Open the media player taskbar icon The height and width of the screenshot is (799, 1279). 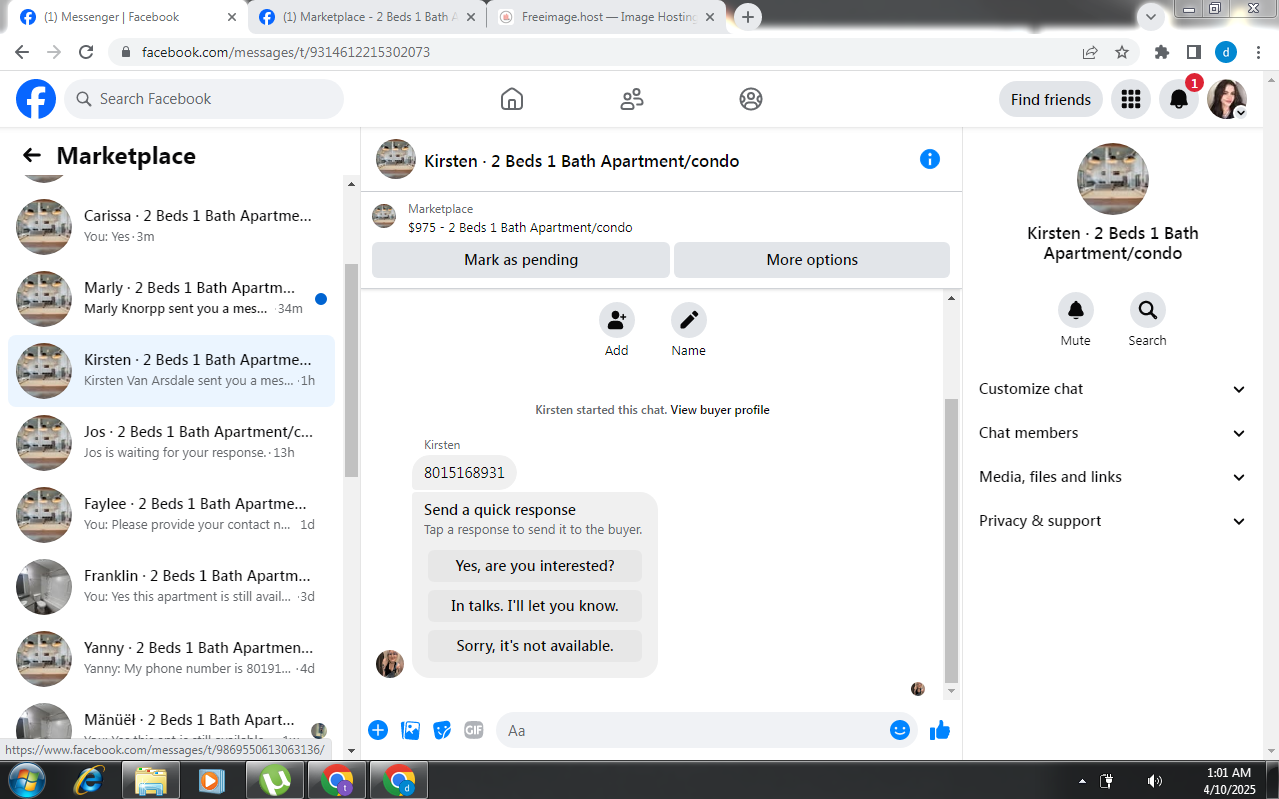point(212,780)
